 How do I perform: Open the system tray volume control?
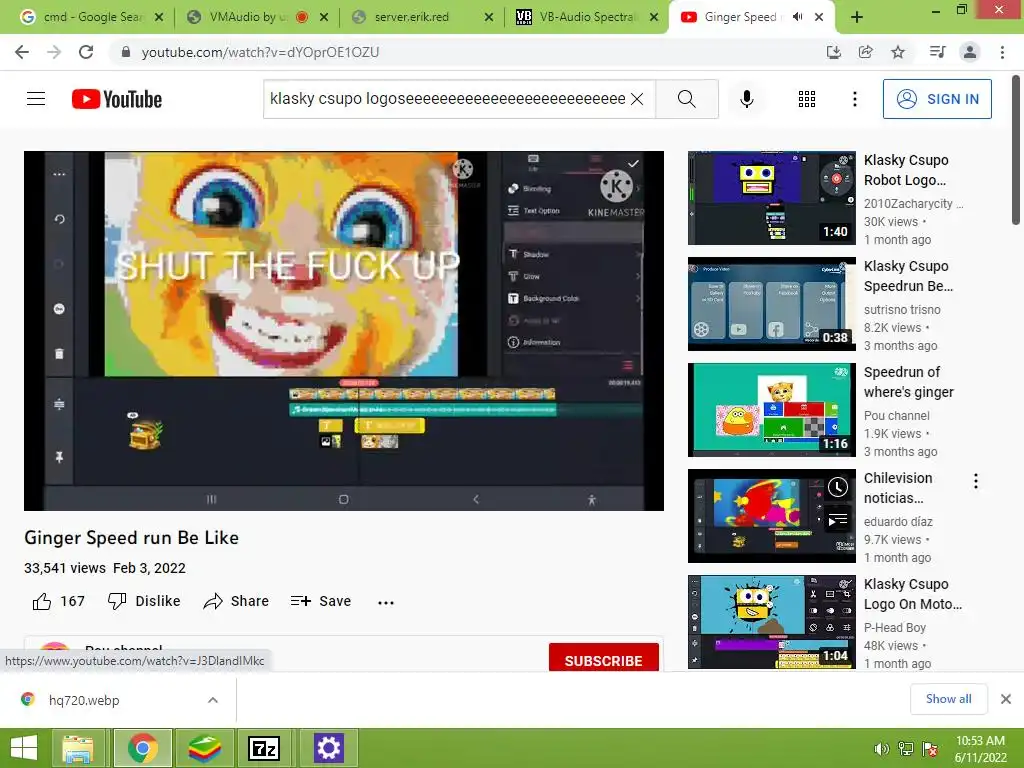(x=881, y=749)
